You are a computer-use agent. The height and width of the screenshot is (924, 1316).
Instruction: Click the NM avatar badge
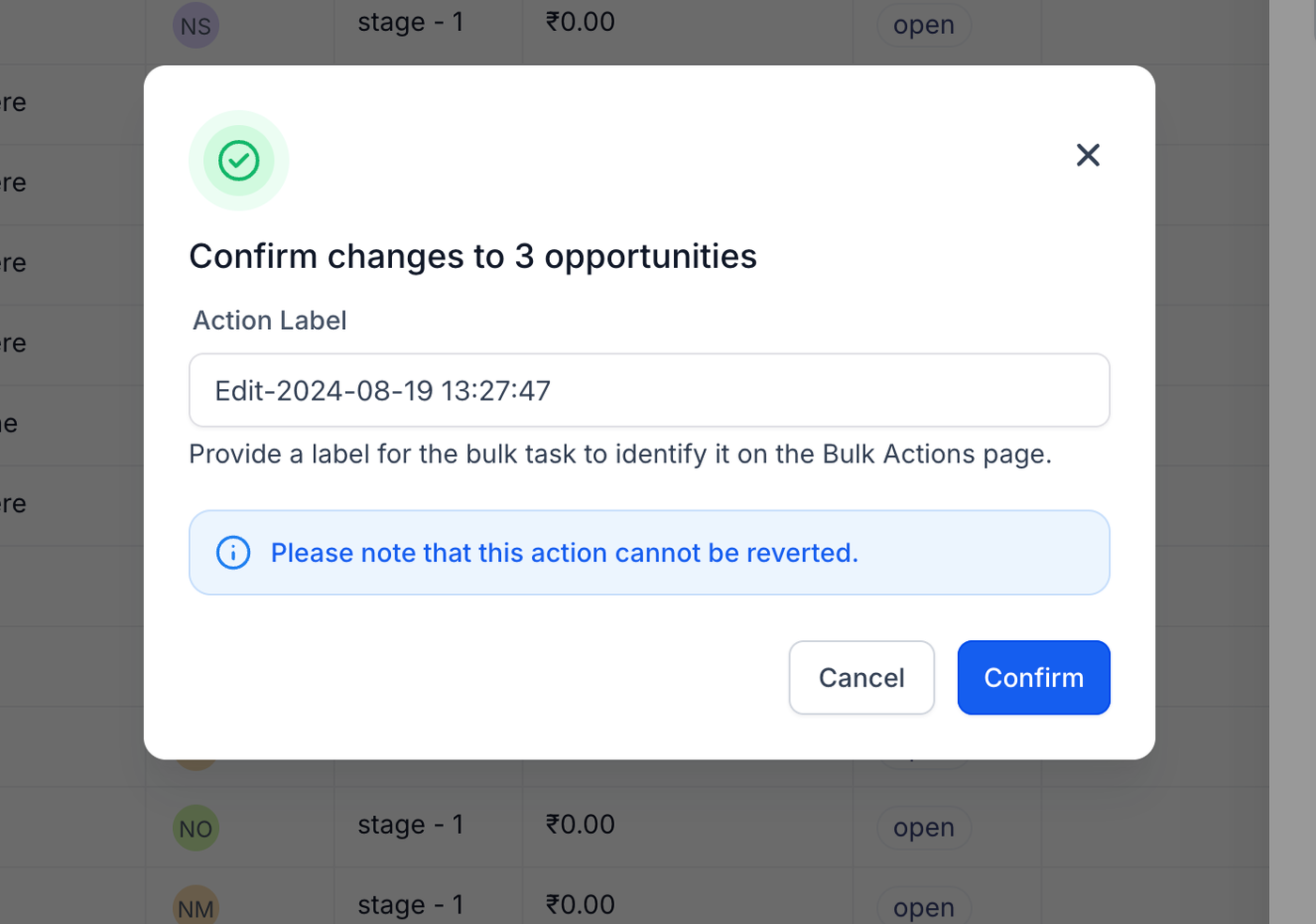tap(196, 907)
